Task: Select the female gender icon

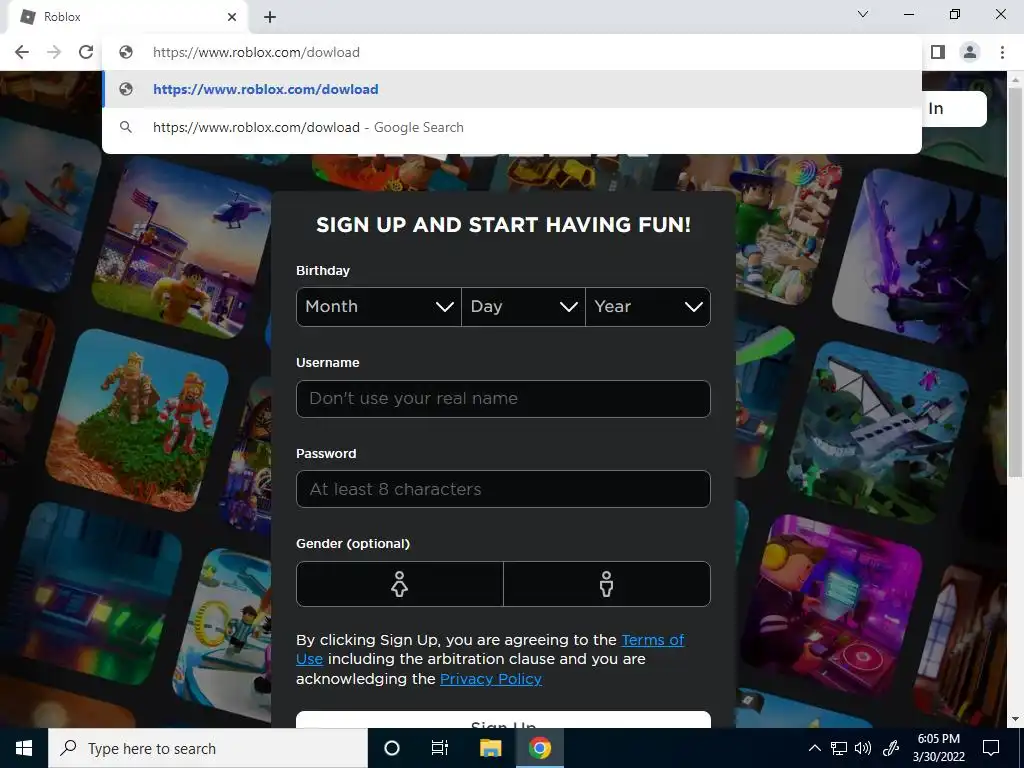Action: click(x=400, y=584)
